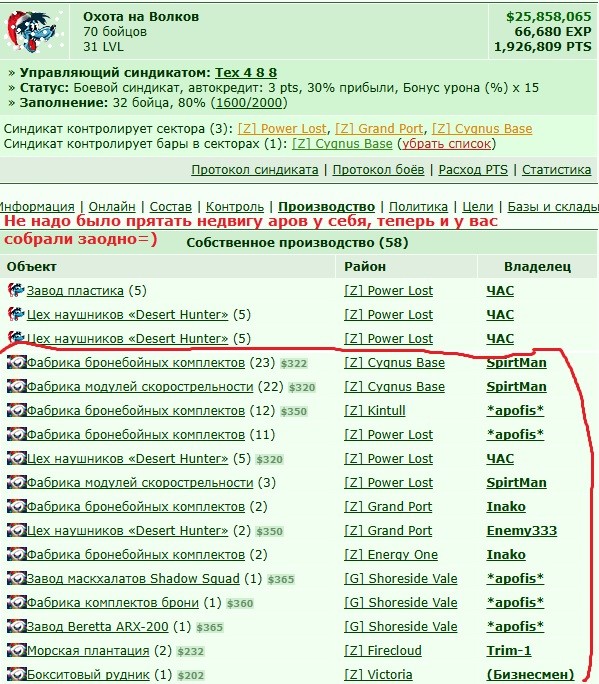The width and height of the screenshot is (599, 684).
Task: Open green [Z] Cygnus Base bar link
Action: point(342,144)
